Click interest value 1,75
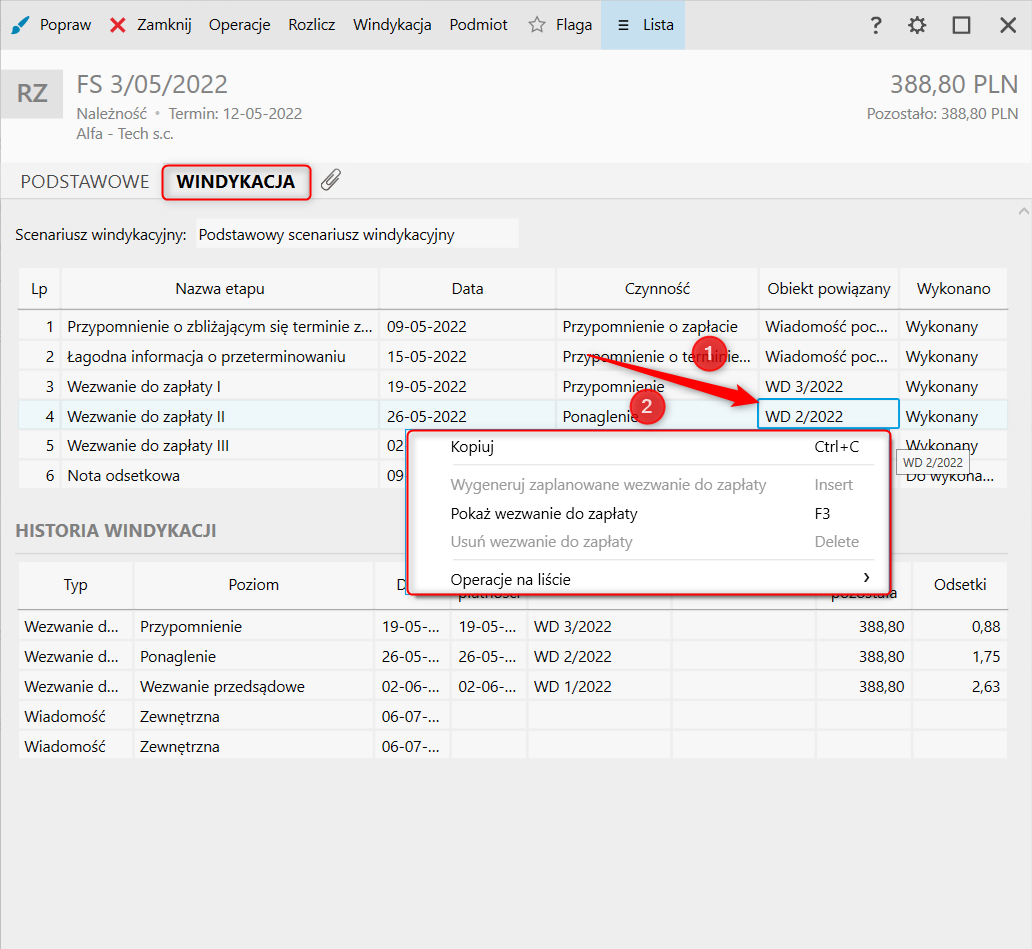 [x=985, y=657]
